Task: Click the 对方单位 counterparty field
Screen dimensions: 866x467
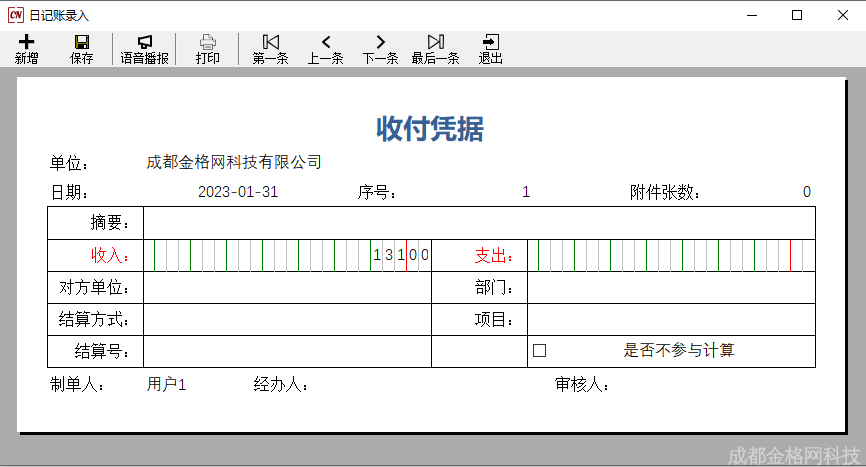Action: click(x=287, y=288)
